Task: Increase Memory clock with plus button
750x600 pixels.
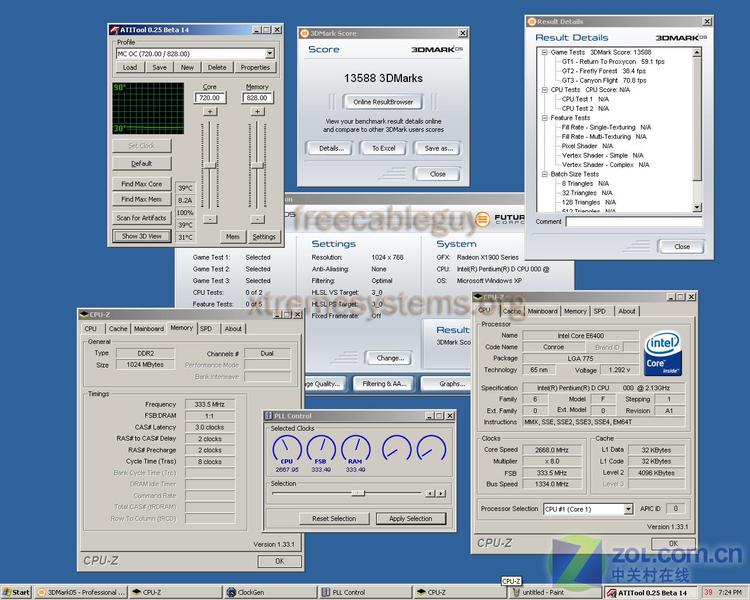Action: (x=257, y=111)
